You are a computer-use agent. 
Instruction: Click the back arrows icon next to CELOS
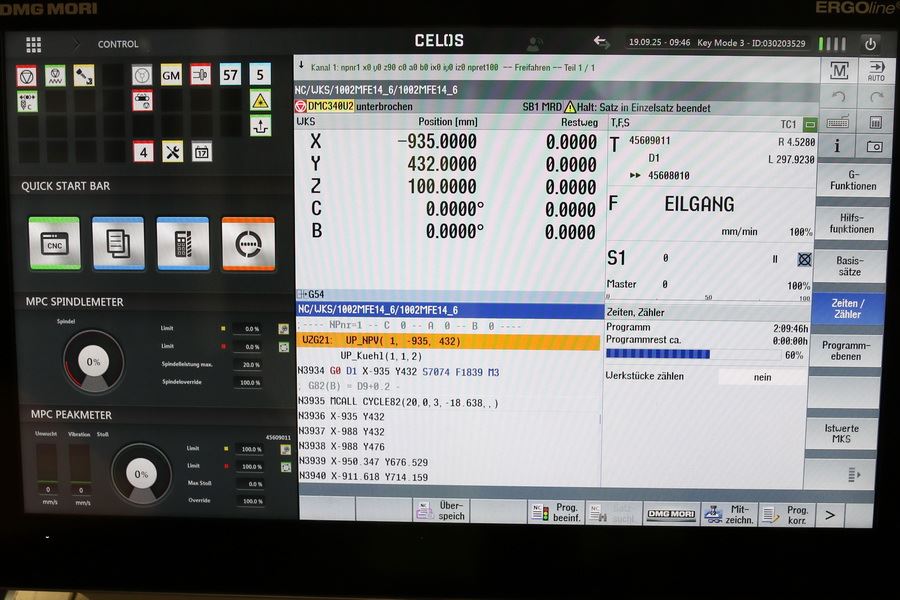click(602, 41)
